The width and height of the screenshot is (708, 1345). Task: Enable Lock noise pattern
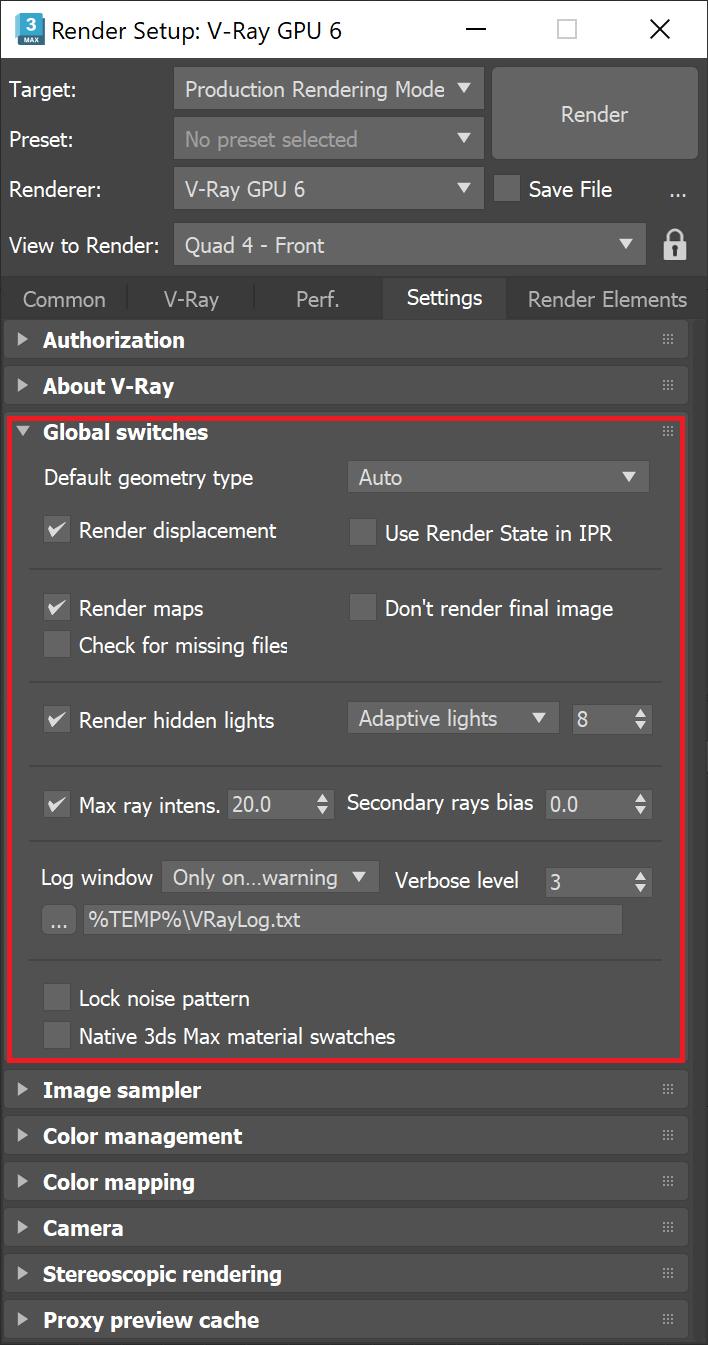click(x=57, y=997)
